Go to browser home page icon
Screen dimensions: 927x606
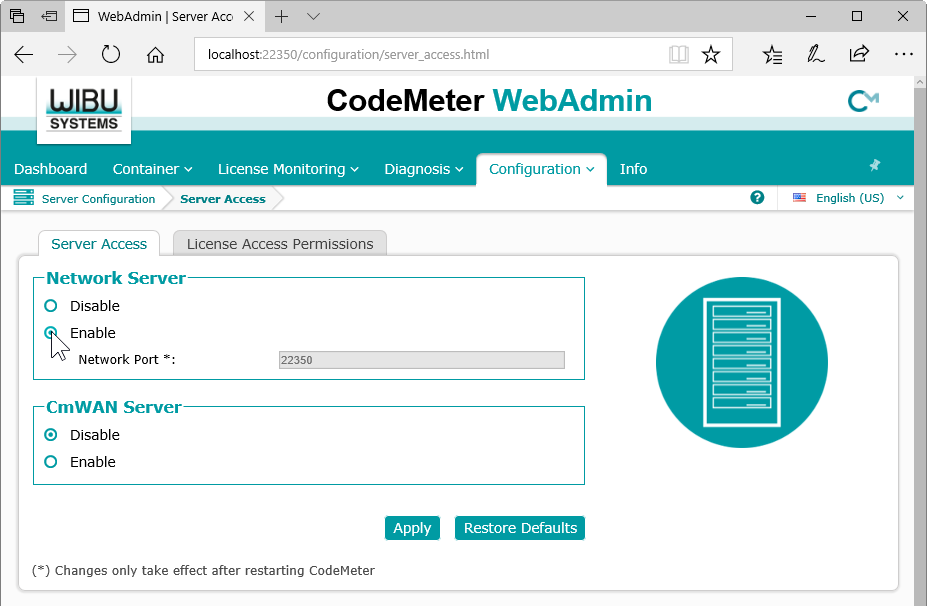[x=155, y=55]
